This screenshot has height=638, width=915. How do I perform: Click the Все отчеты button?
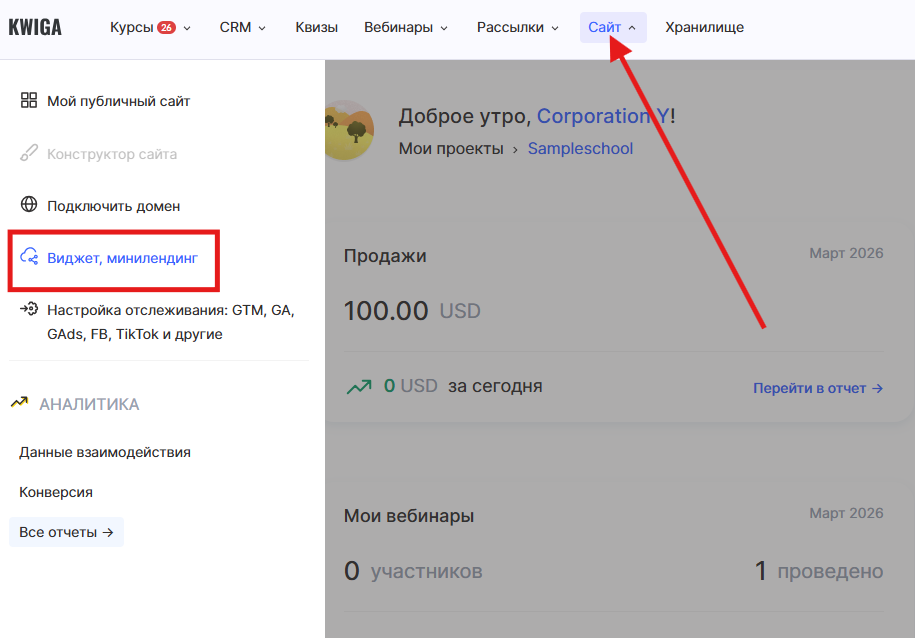[x=66, y=532]
